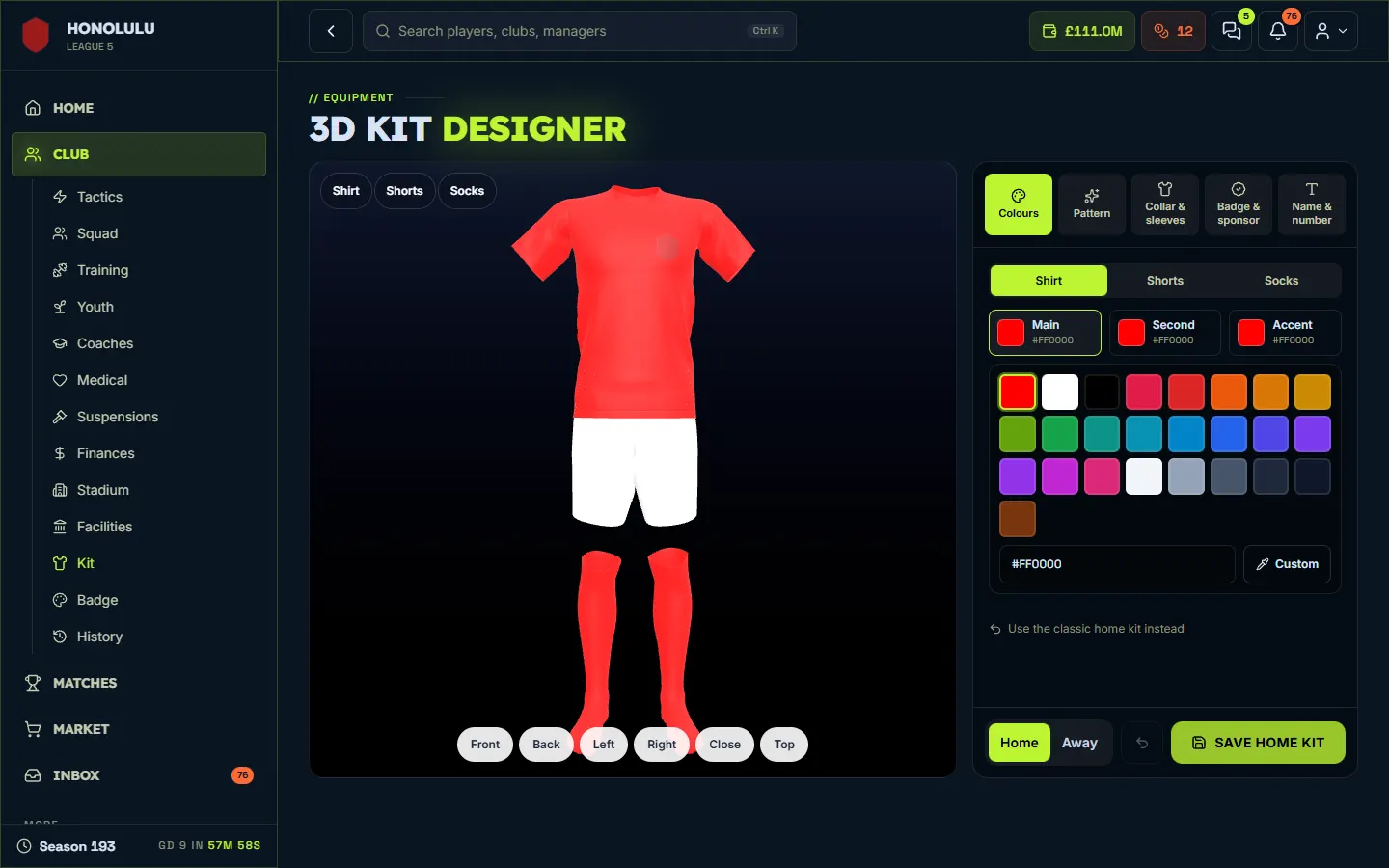Open the Matches section
Screen dimensions: 1389x868
coord(139,683)
